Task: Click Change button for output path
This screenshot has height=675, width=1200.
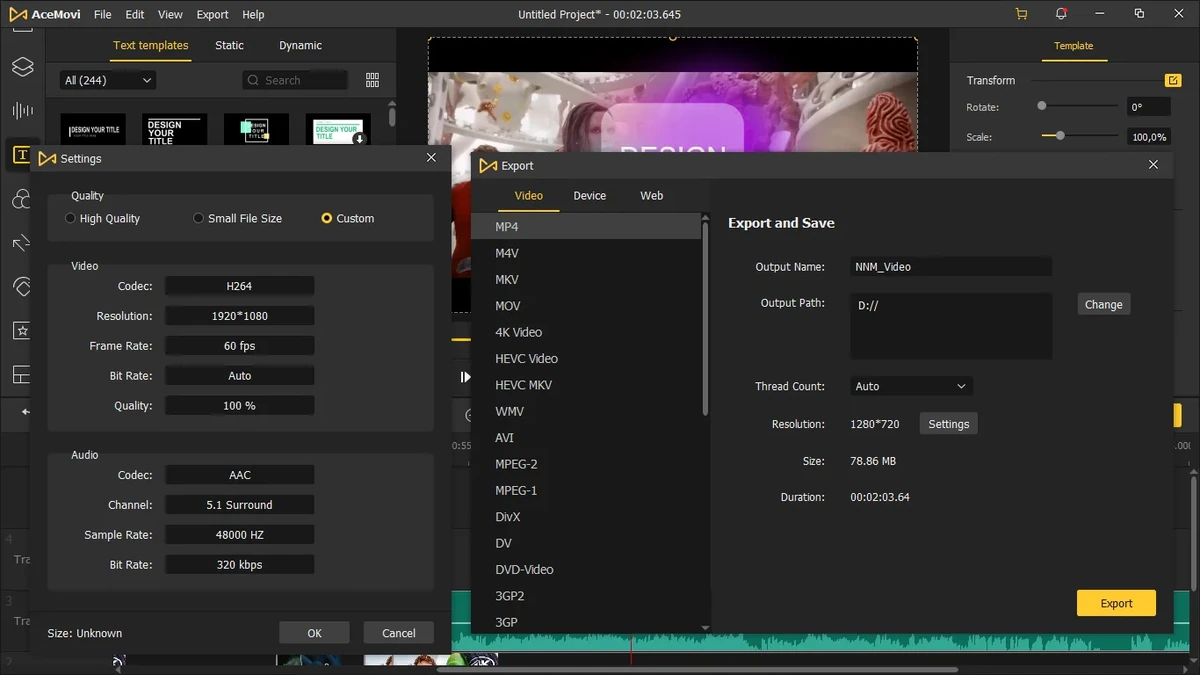Action: click(1104, 304)
